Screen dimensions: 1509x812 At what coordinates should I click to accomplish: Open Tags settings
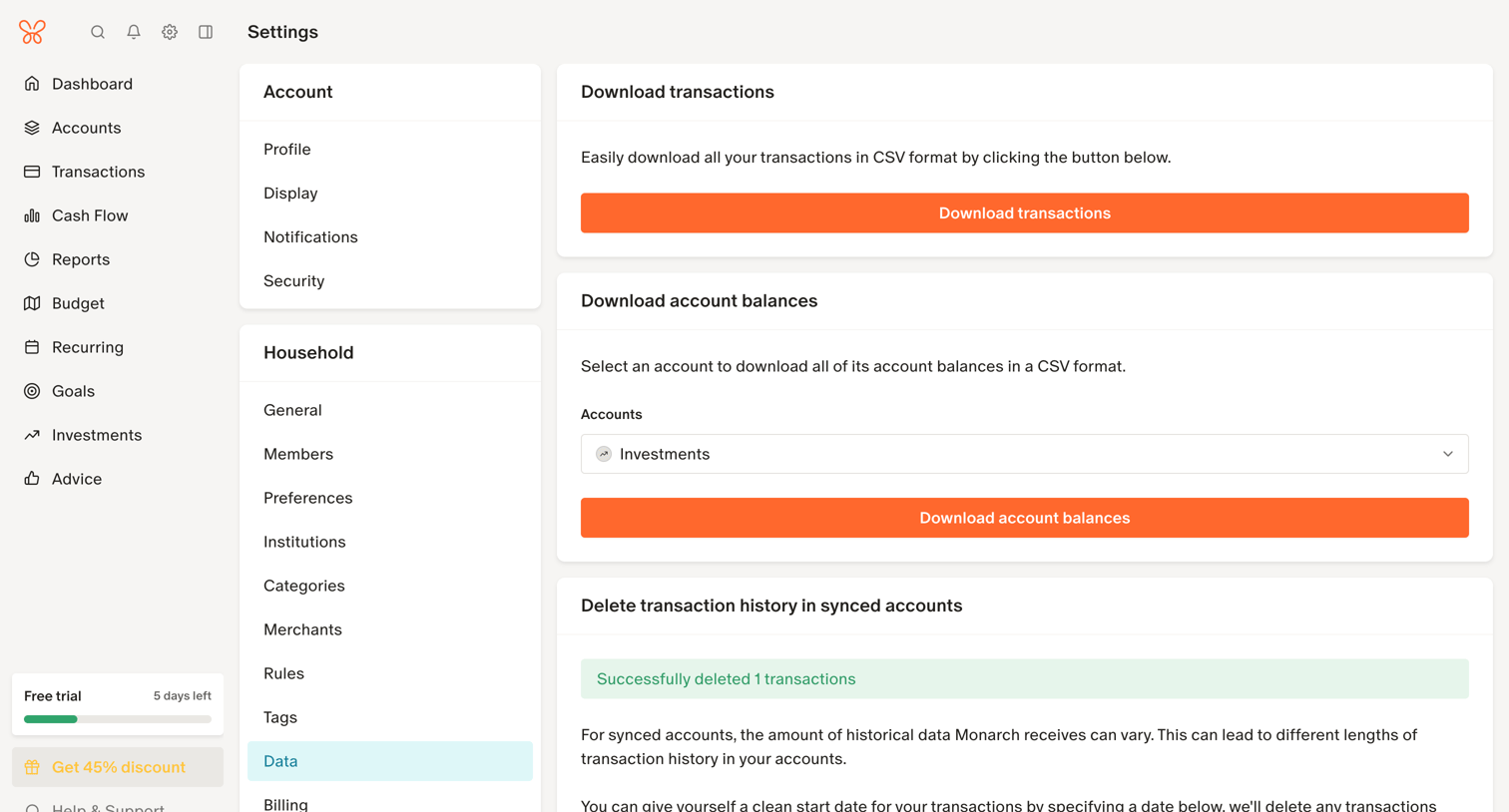(x=390, y=717)
